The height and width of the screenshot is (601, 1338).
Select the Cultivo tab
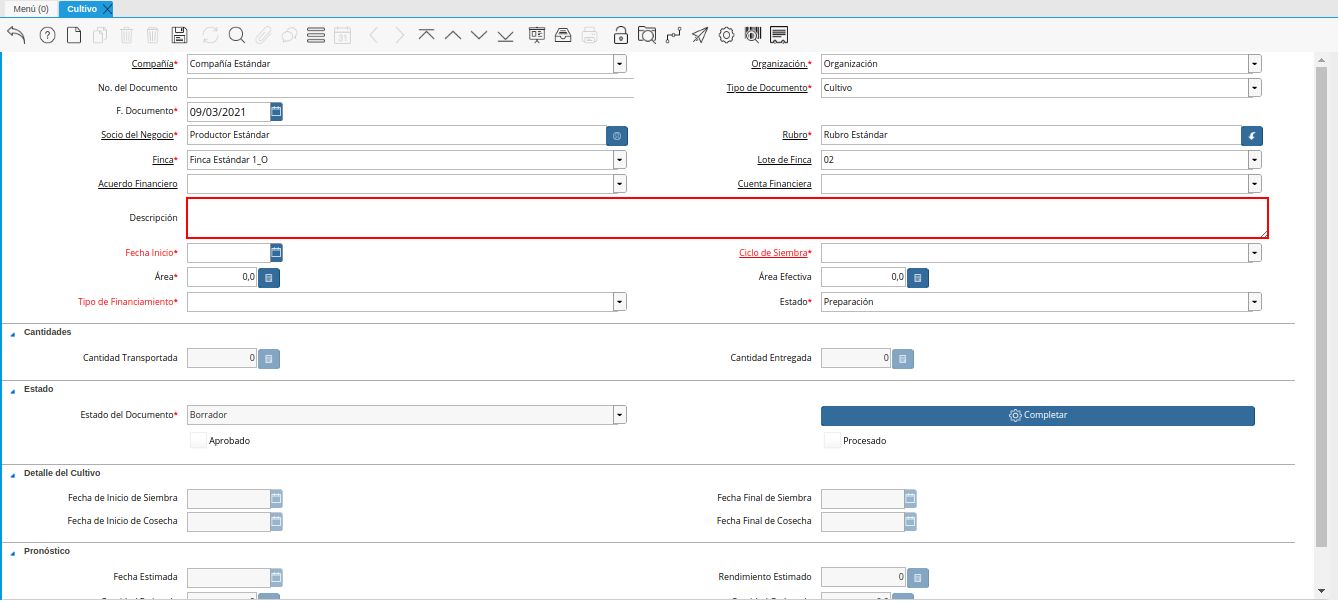[82, 9]
